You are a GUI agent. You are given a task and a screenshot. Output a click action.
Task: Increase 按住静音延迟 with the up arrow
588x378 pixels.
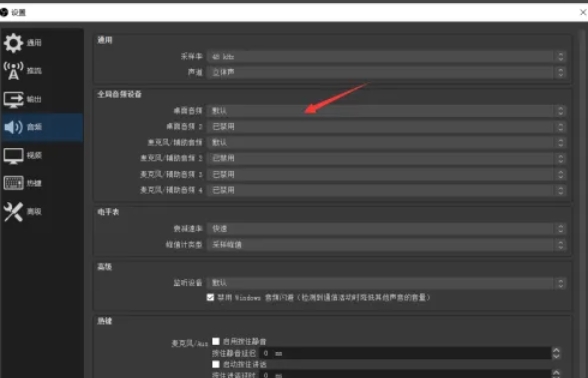556,350
